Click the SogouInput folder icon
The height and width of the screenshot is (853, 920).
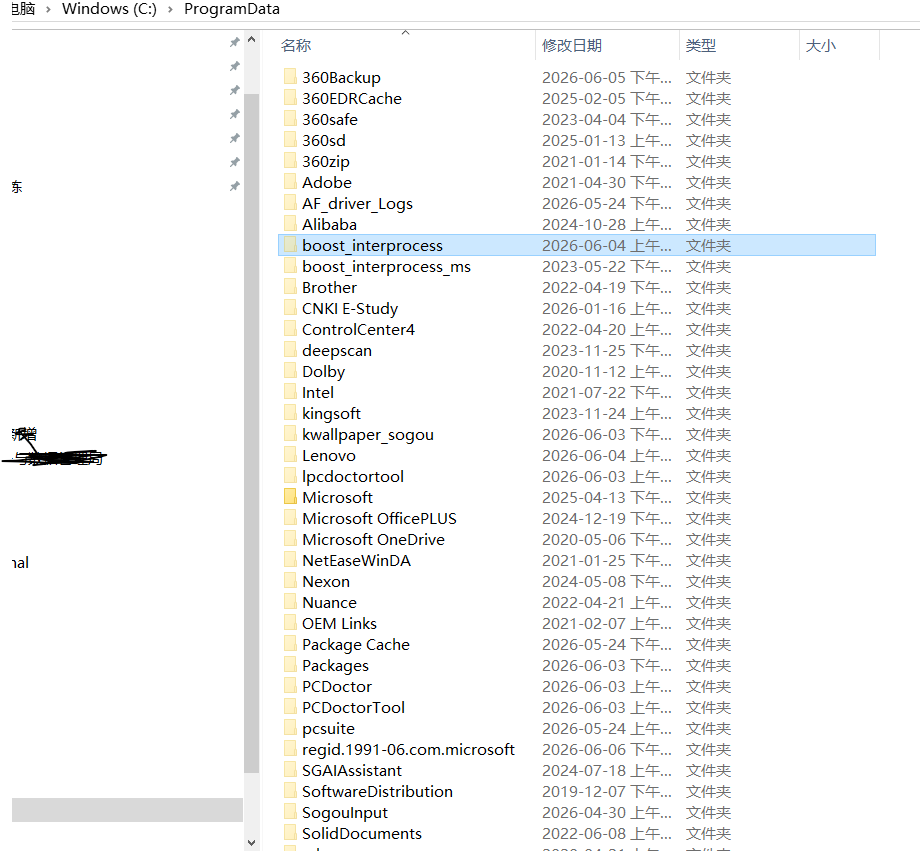pos(290,812)
